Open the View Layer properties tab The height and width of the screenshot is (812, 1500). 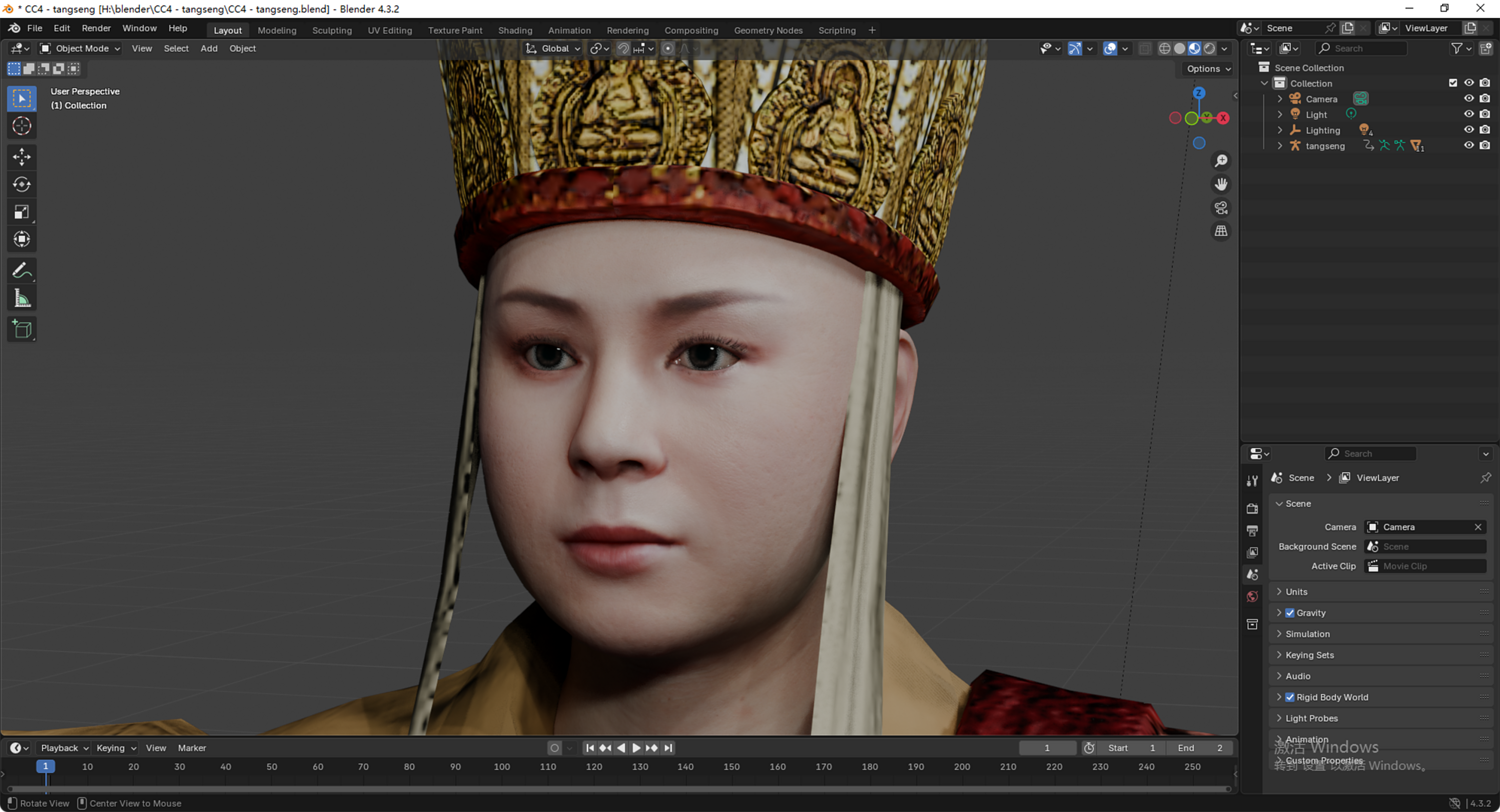(x=1252, y=553)
